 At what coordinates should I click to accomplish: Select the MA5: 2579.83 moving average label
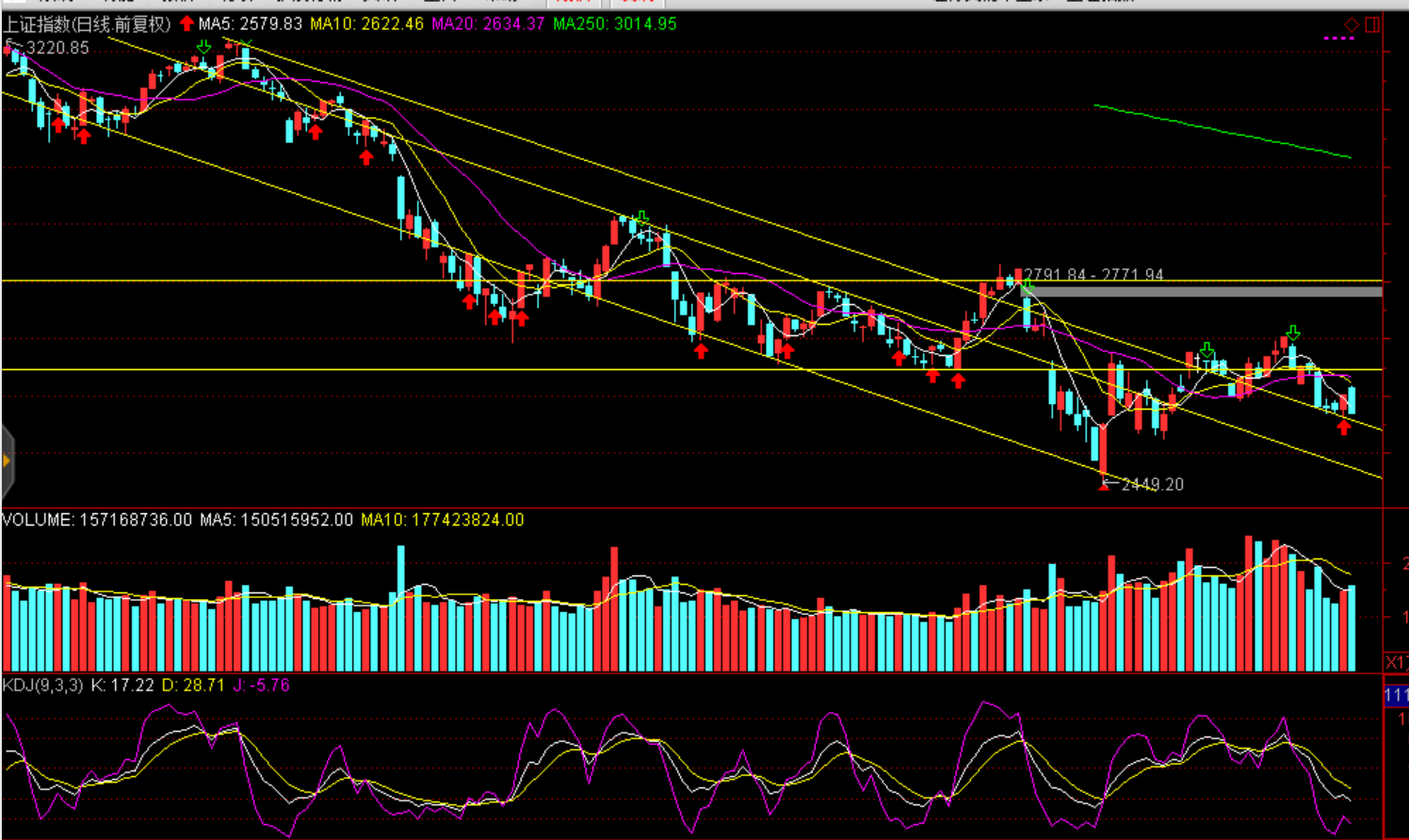tap(251, 24)
